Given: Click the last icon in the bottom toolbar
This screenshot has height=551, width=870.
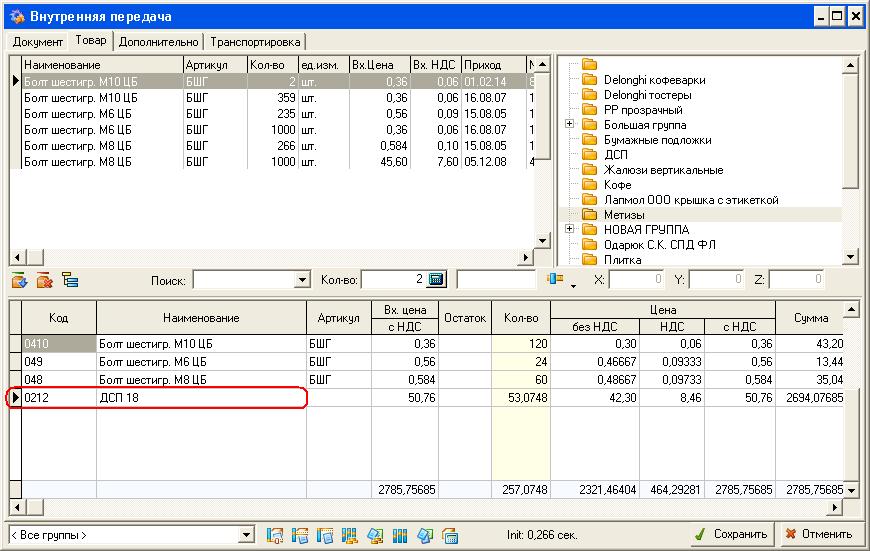Looking at the screenshot, I should (x=450, y=535).
